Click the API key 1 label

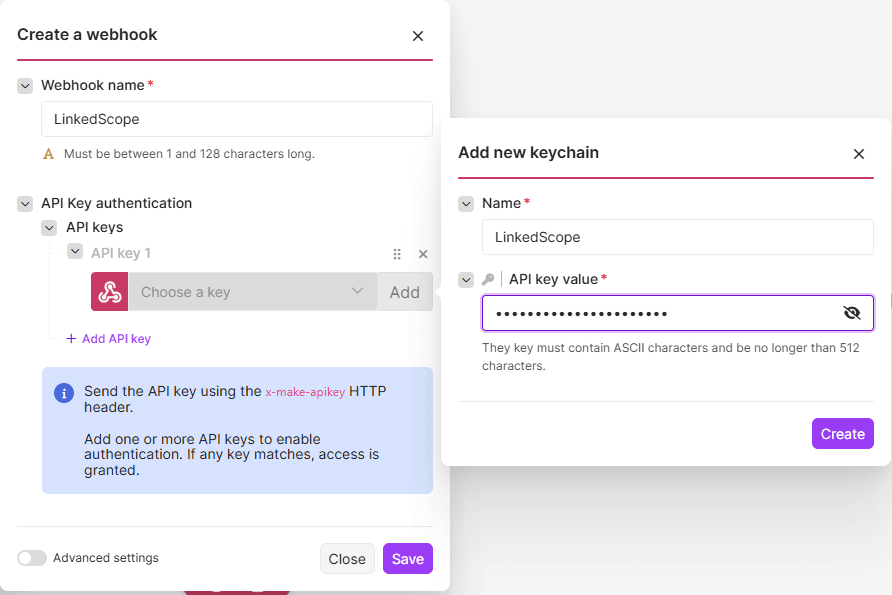(x=121, y=253)
